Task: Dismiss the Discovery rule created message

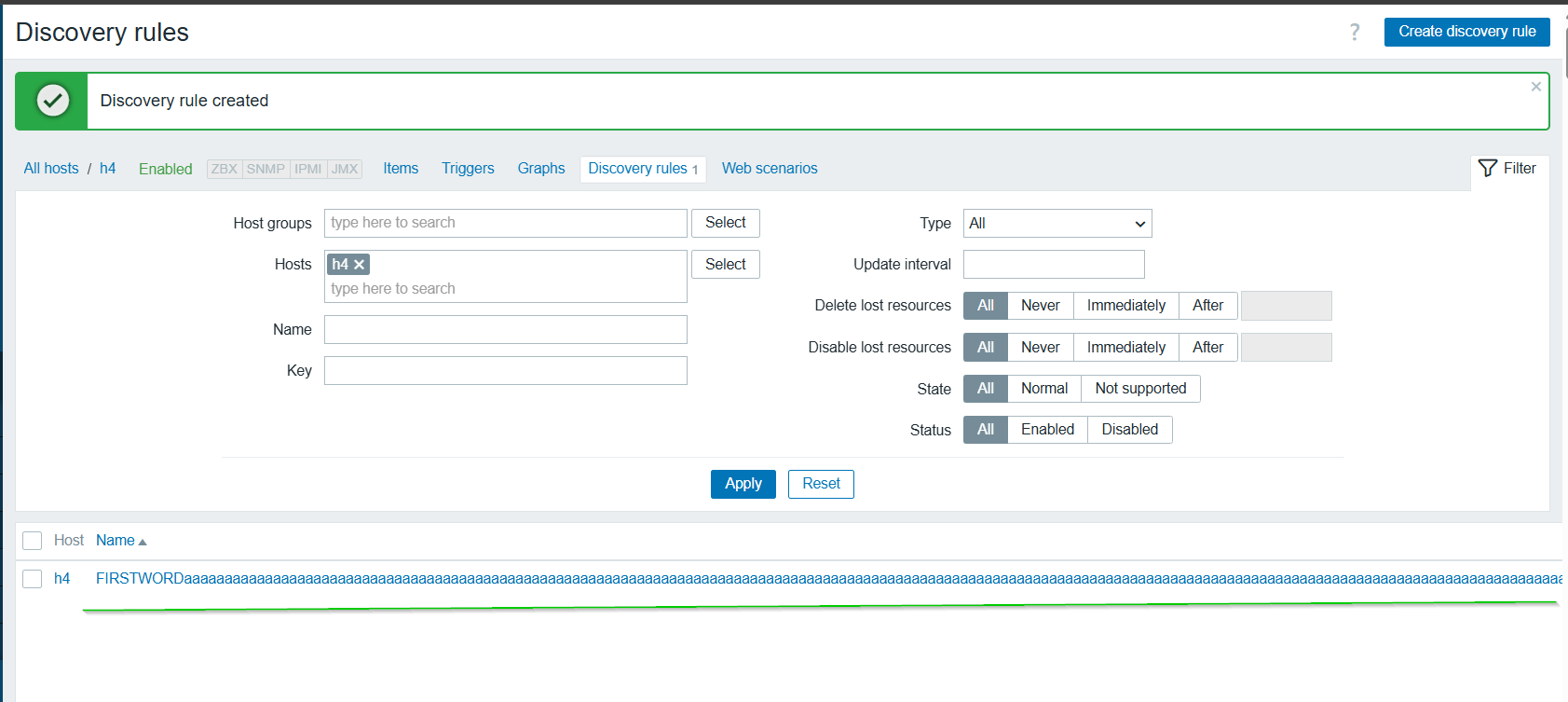Action: (1535, 87)
